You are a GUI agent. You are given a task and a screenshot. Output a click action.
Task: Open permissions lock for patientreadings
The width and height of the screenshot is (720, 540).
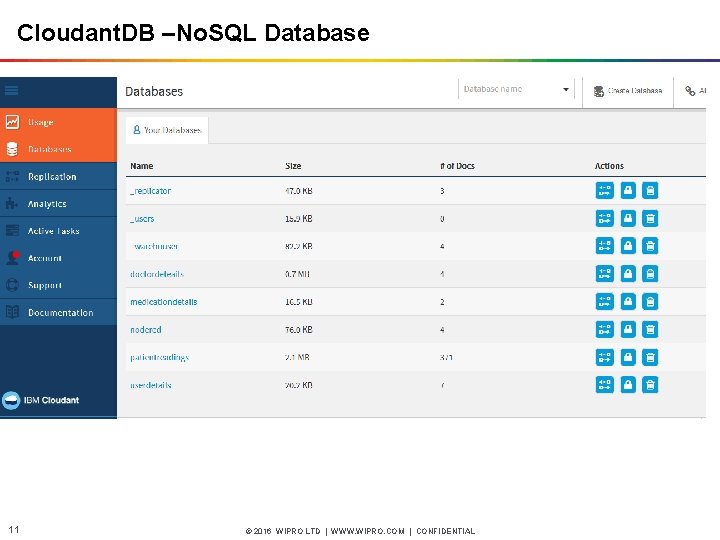628,357
